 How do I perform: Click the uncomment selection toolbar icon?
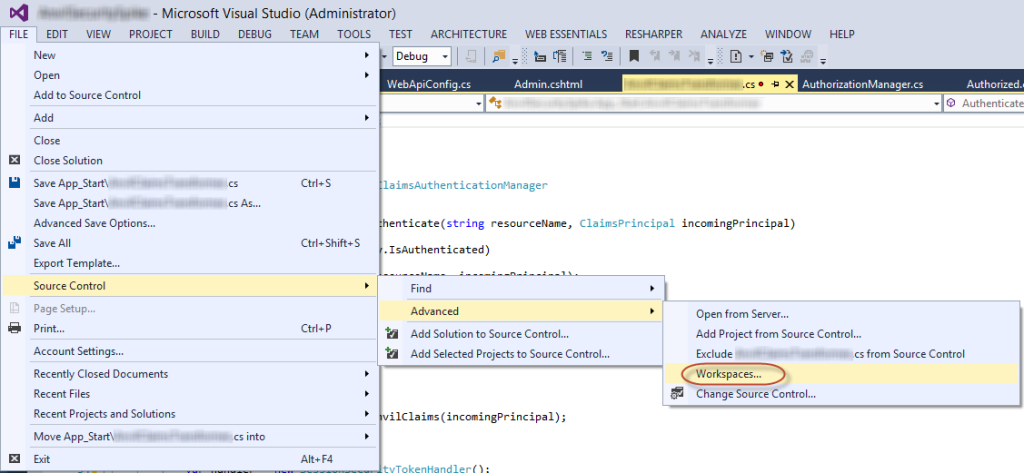[607, 56]
